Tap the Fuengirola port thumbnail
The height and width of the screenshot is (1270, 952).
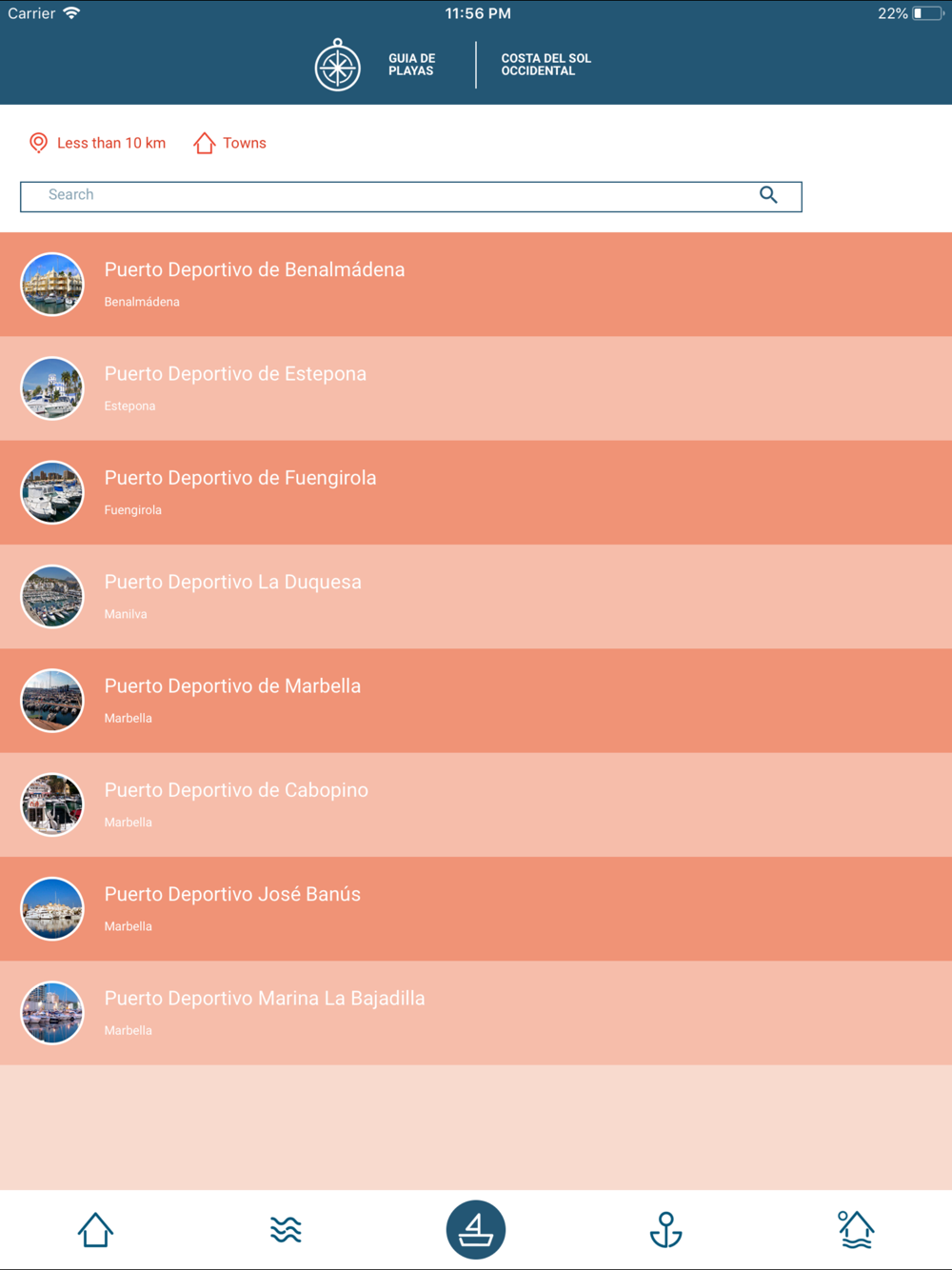52,492
